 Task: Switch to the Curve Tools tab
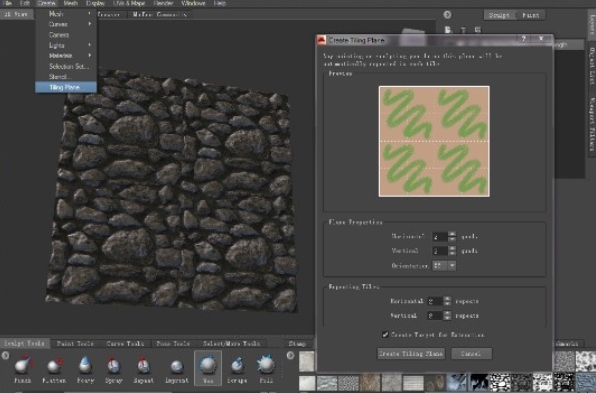tap(125, 343)
